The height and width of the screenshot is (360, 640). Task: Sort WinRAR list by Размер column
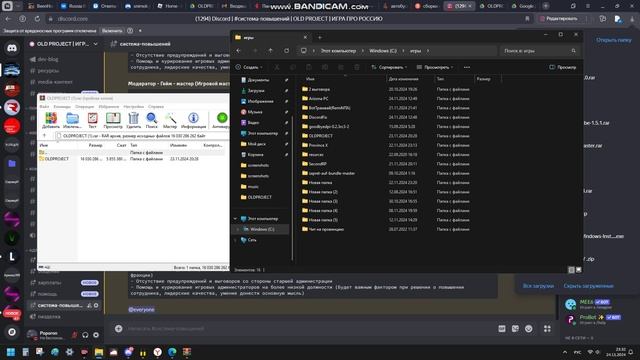(x=96, y=145)
